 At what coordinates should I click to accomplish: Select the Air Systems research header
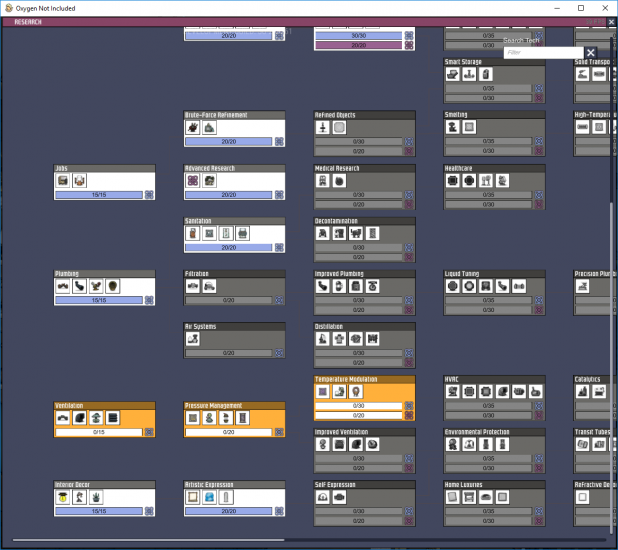[235, 326]
